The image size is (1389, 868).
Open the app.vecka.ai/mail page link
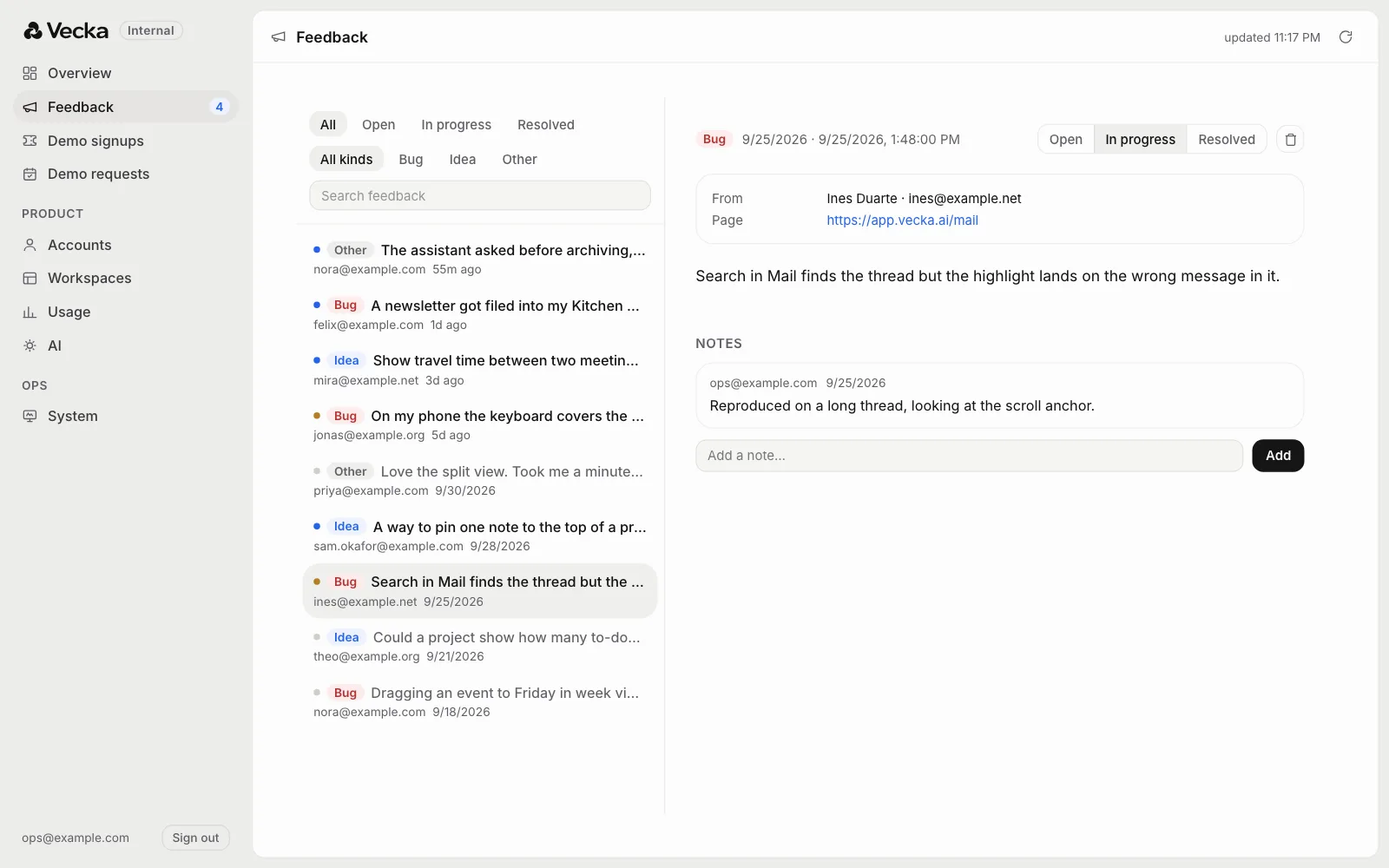(x=902, y=220)
